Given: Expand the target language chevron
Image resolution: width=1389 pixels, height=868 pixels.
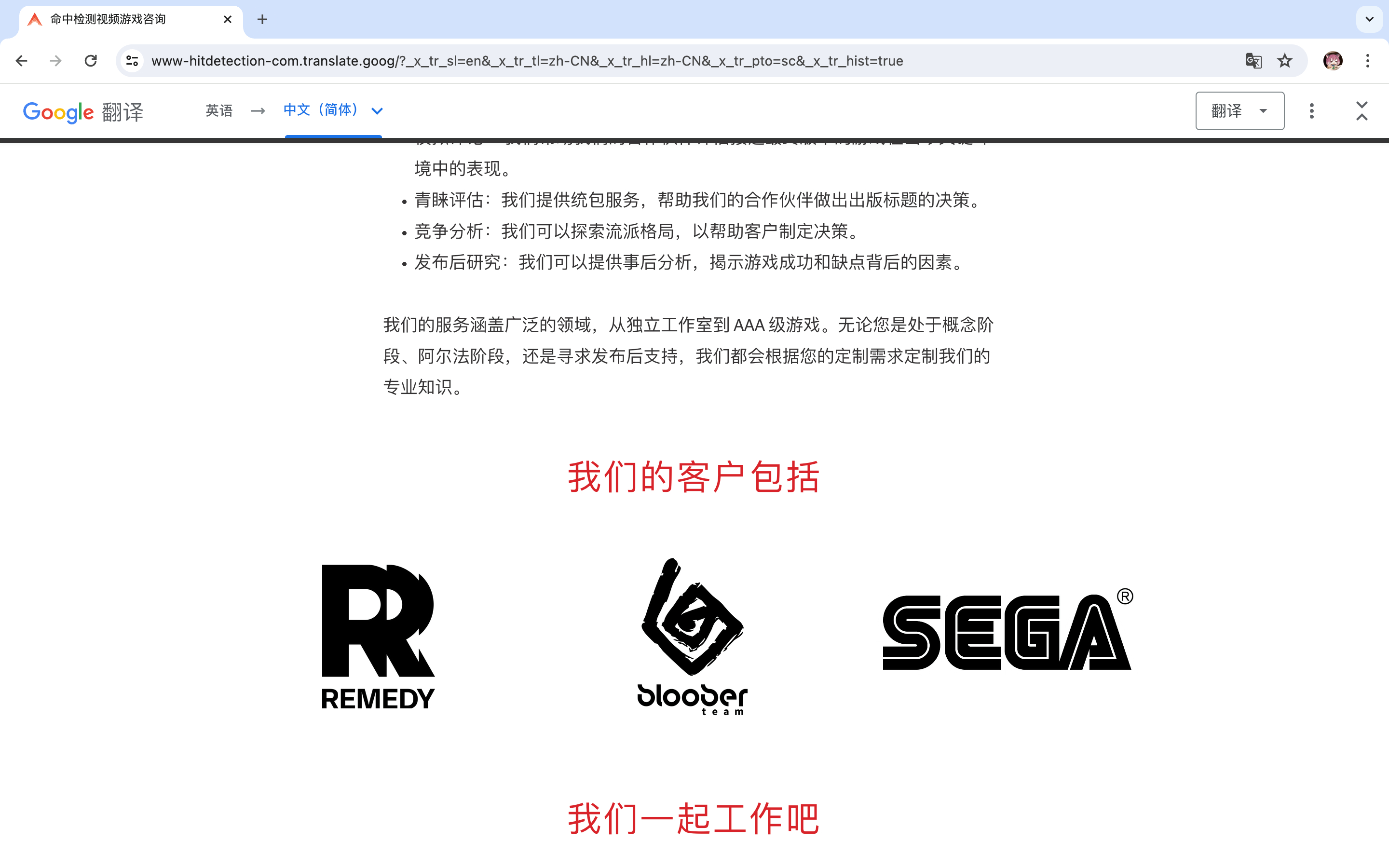Looking at the screenshot, I should 377,111.
